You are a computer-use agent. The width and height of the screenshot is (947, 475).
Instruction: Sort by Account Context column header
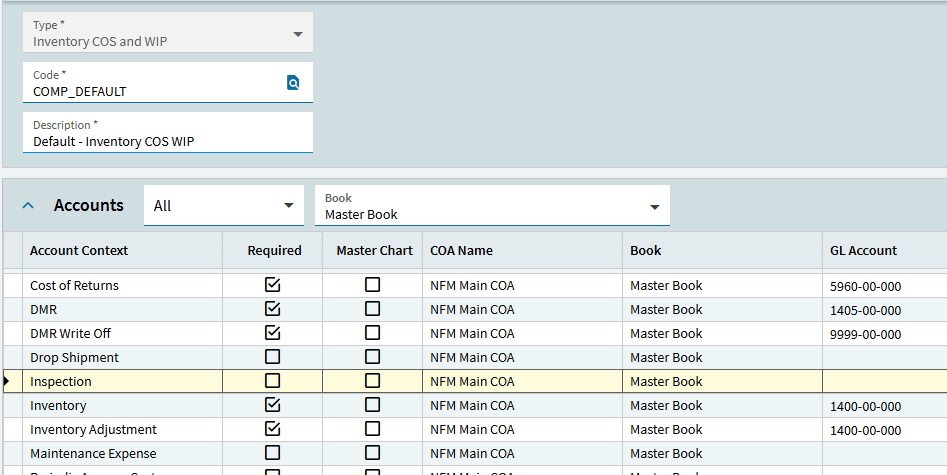(x=79, y=251)
